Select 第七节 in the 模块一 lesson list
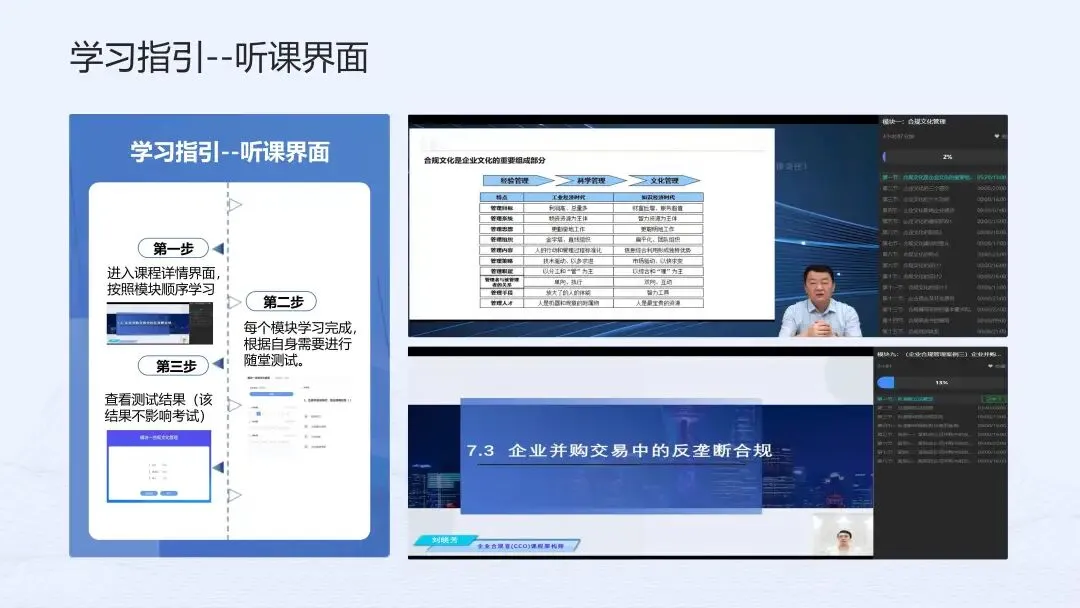The image size is (1080, 608). pyautogui.click(x=944, y=243)
